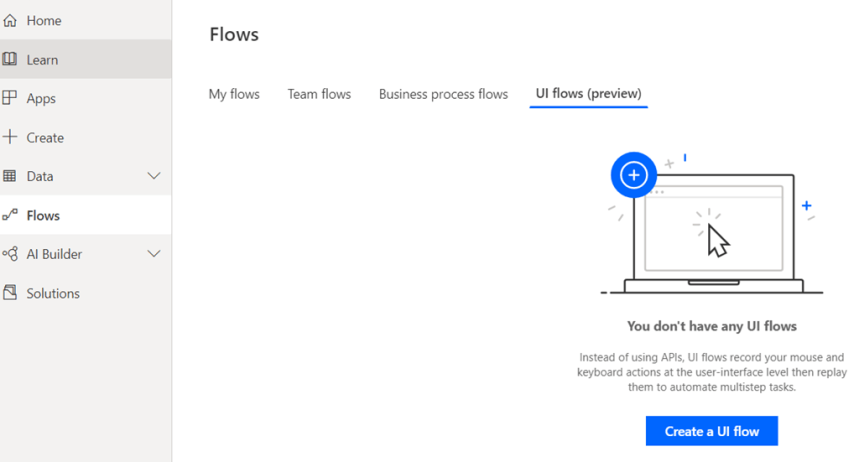Click the Solutions icon in sidebar
Viewport: 859px width, 462px height.
pyautogui.click(x=10, y=293)
